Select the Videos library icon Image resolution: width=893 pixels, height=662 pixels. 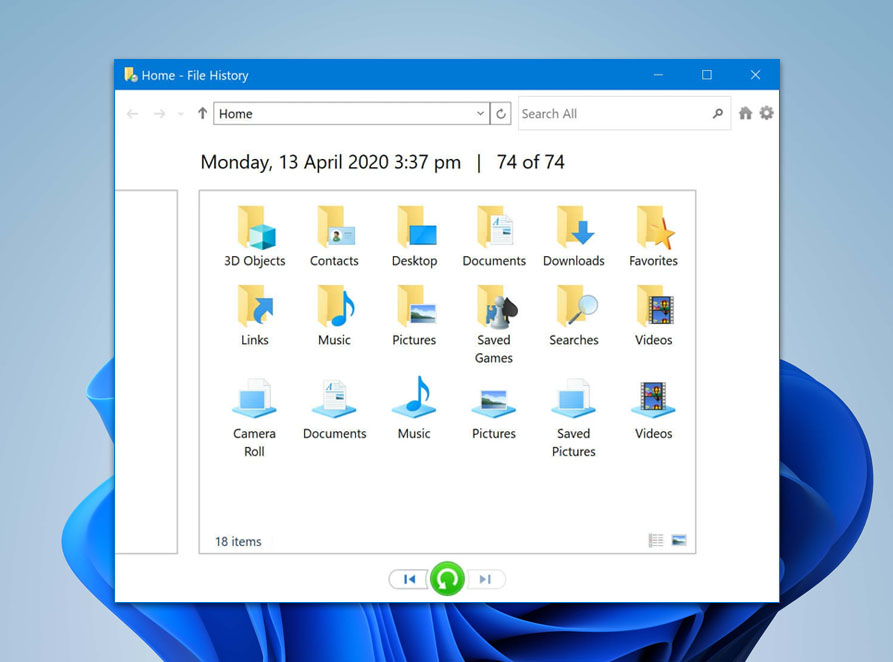(x=653, y=410)
